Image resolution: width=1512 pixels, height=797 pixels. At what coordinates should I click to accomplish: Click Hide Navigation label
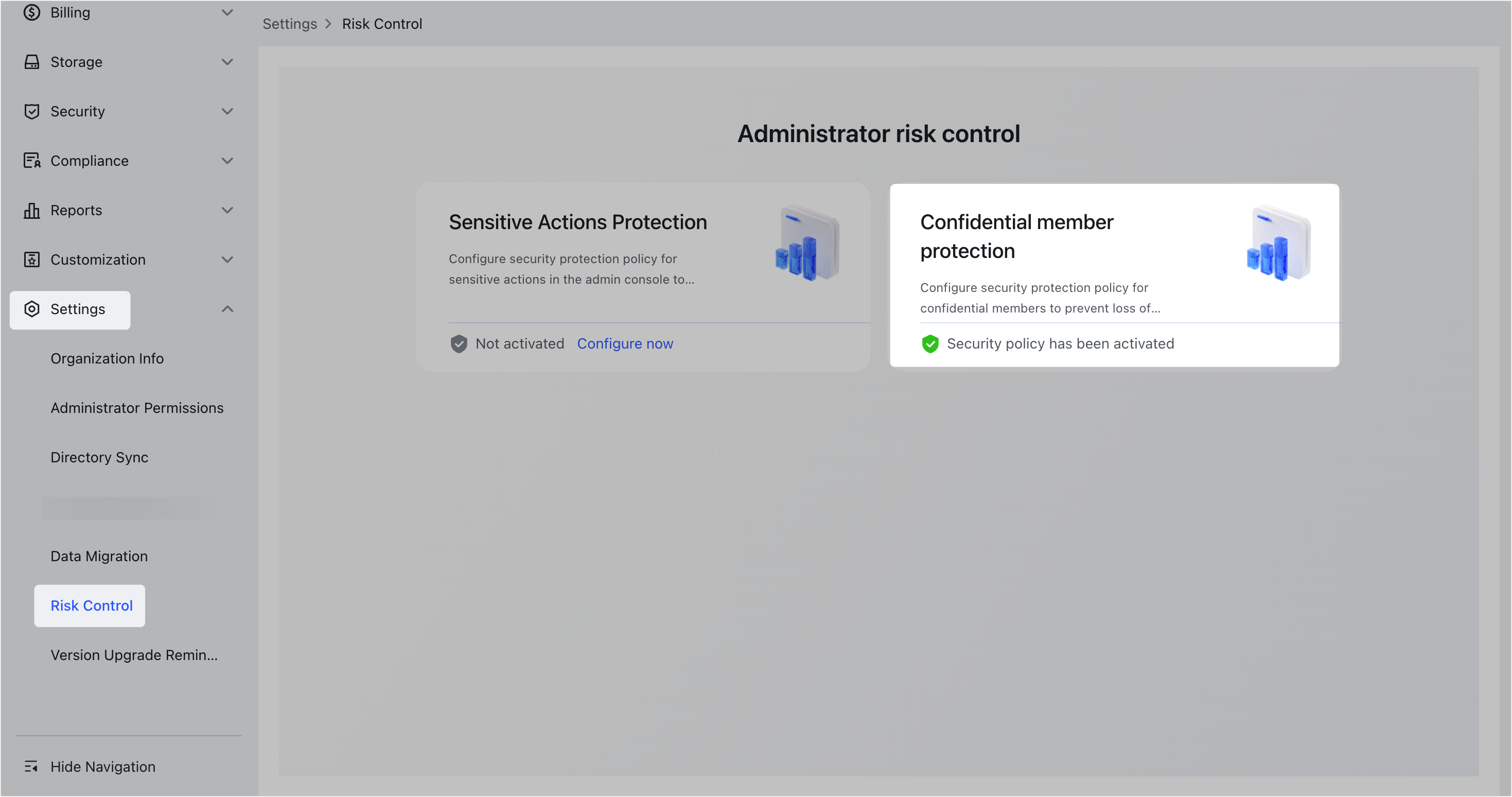point(103,767)
